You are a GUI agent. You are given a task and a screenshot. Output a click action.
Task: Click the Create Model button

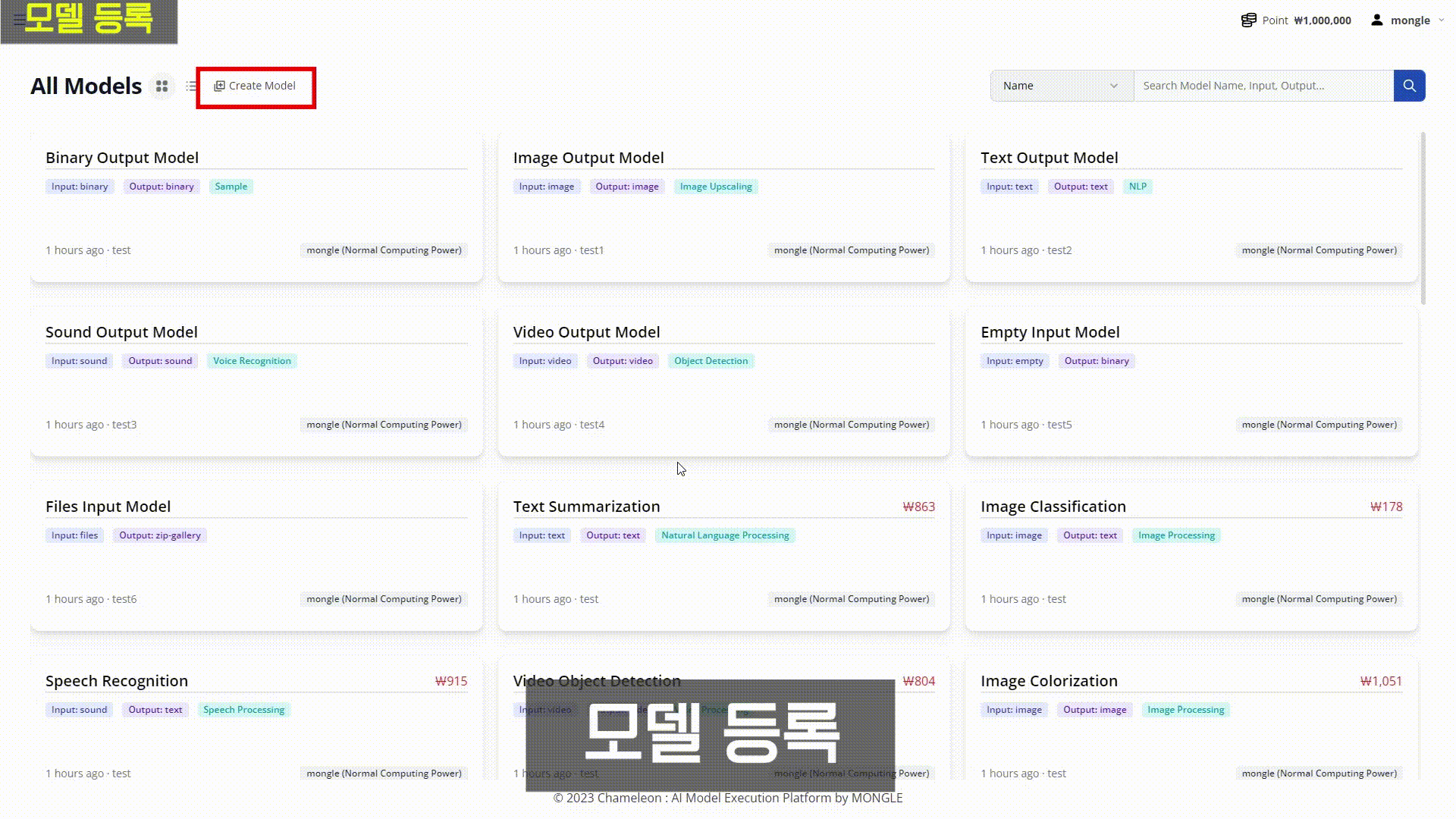click(x=256, y=86)
